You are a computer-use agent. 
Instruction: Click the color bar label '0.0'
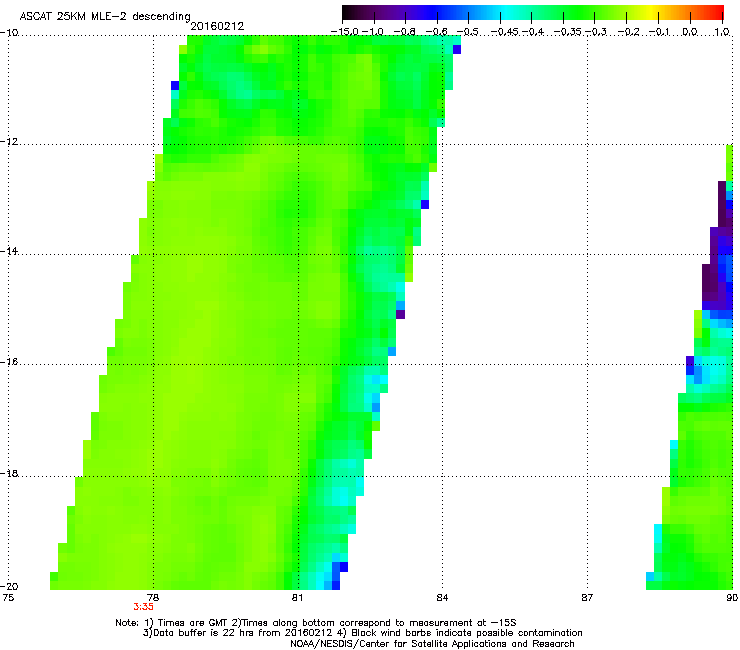click(x=690, y=32)
